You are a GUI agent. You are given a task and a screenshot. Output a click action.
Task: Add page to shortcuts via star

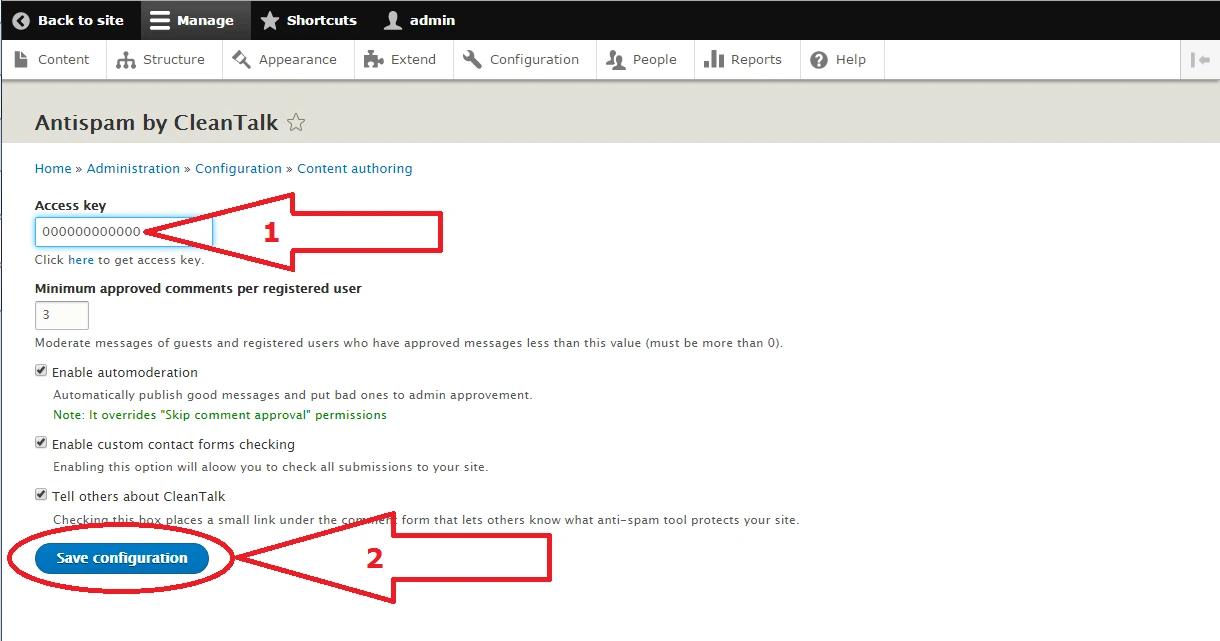296,123
